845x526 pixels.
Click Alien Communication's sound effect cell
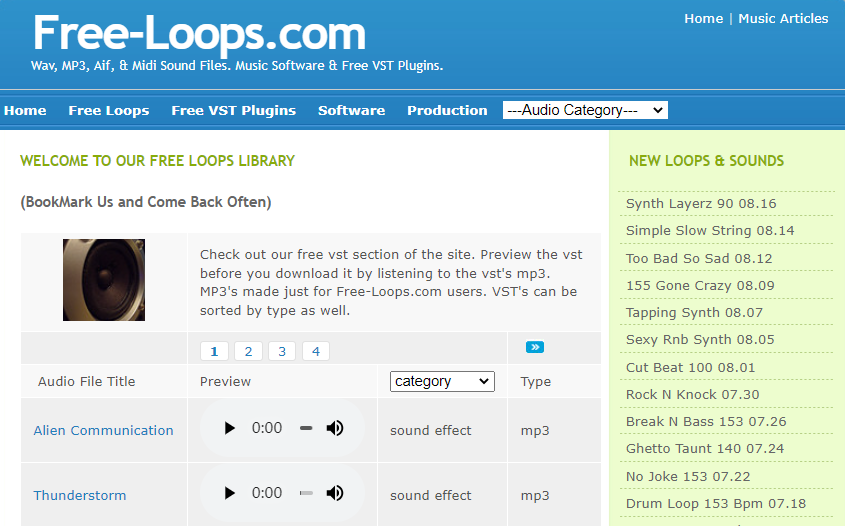(x=431, y=431)
